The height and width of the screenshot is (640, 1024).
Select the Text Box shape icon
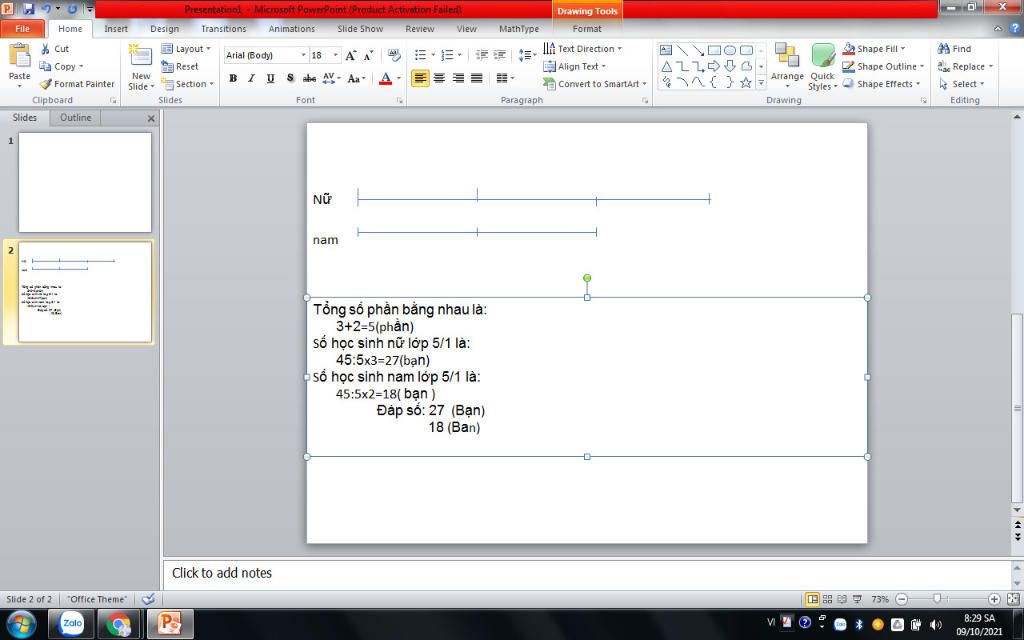tap(665, 50)
